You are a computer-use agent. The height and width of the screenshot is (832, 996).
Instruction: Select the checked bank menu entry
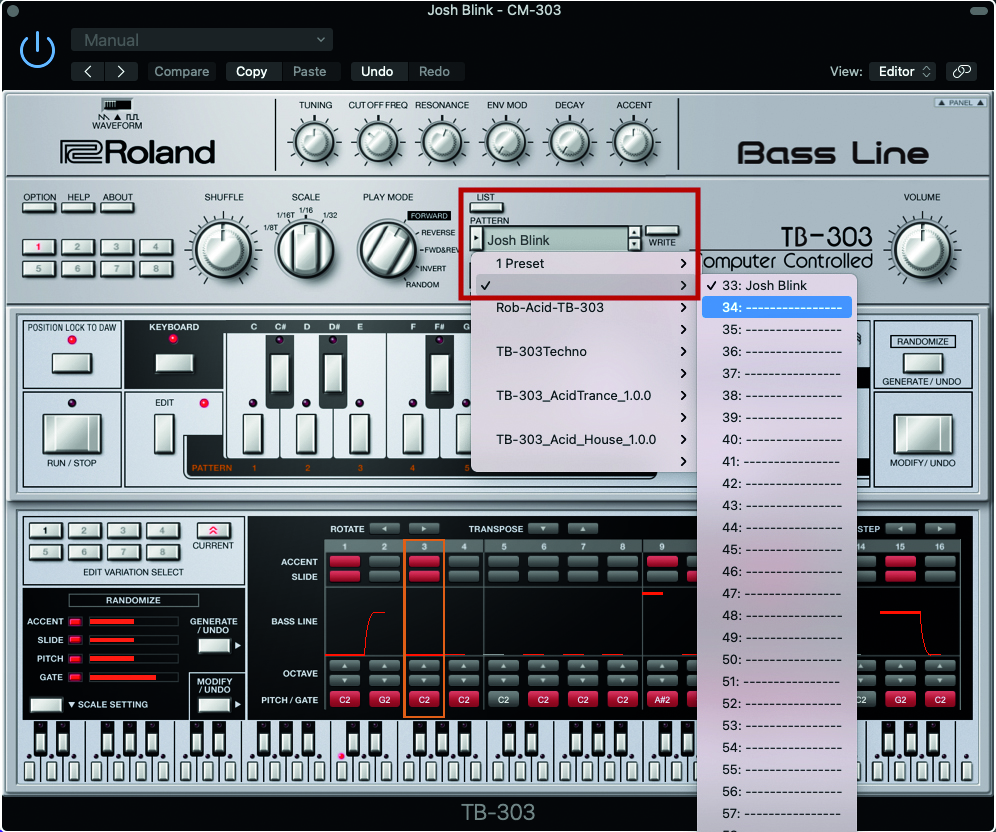[584, 285]
